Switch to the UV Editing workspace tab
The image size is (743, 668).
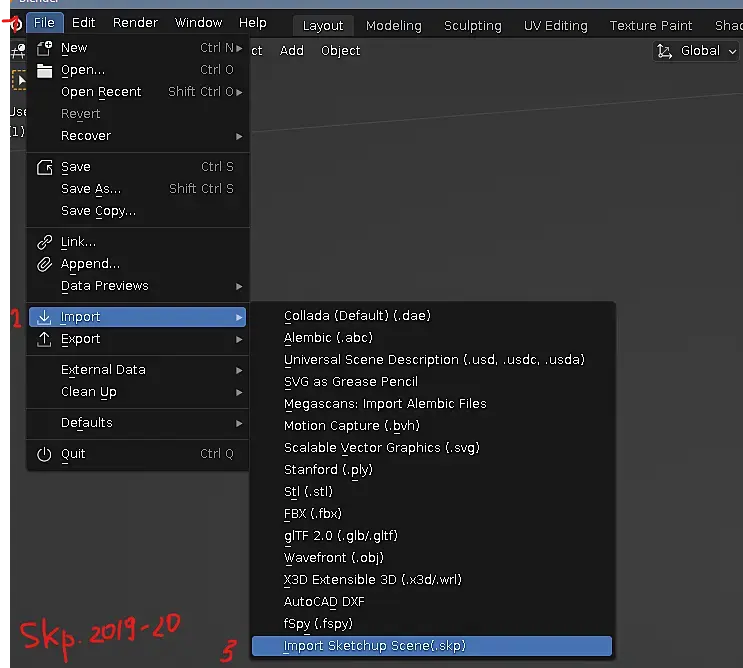[x=555, y=26]
